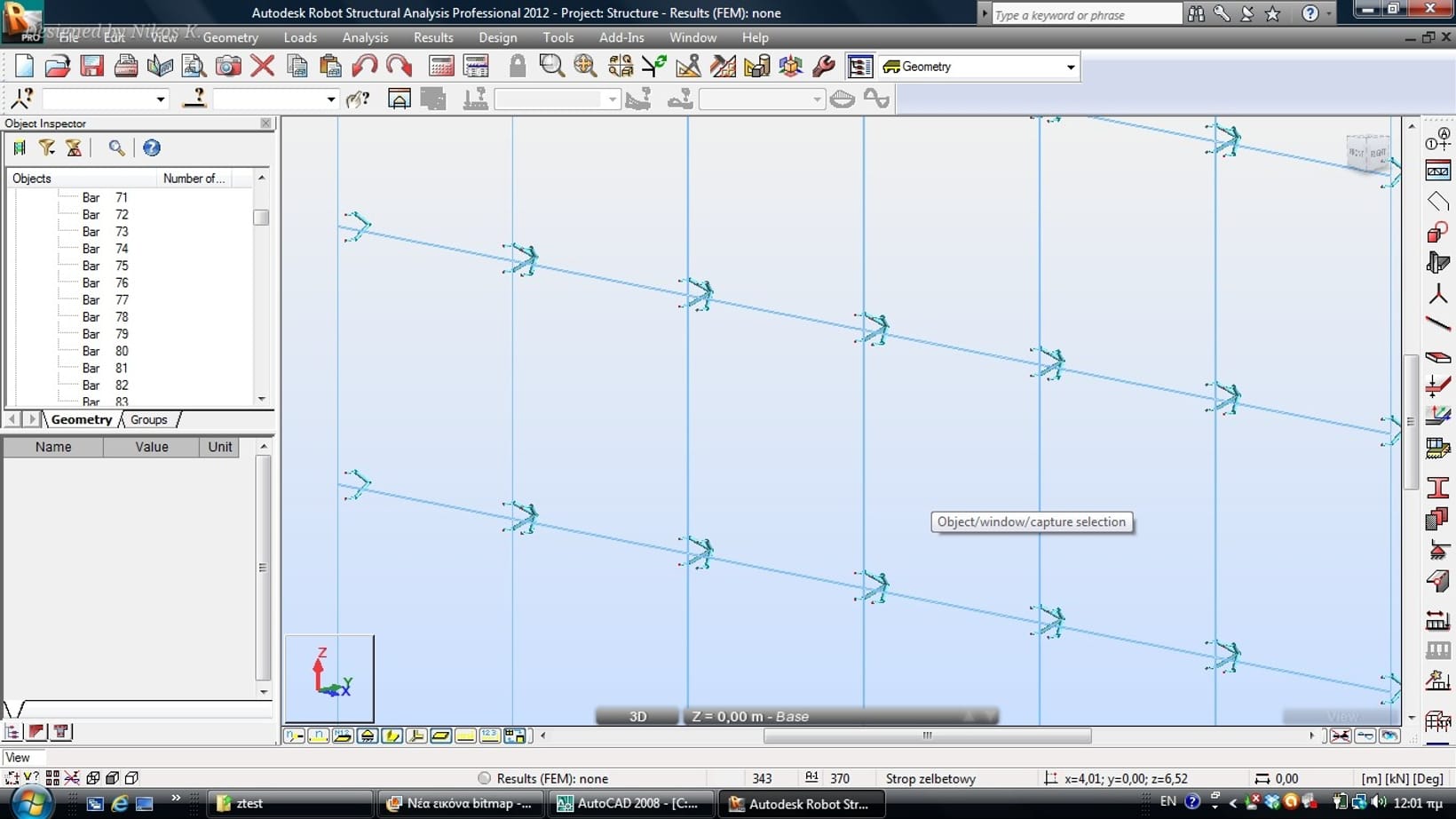Click the Calculations calculator icon
The image size is (1456, 819).
tap(441, 67)
